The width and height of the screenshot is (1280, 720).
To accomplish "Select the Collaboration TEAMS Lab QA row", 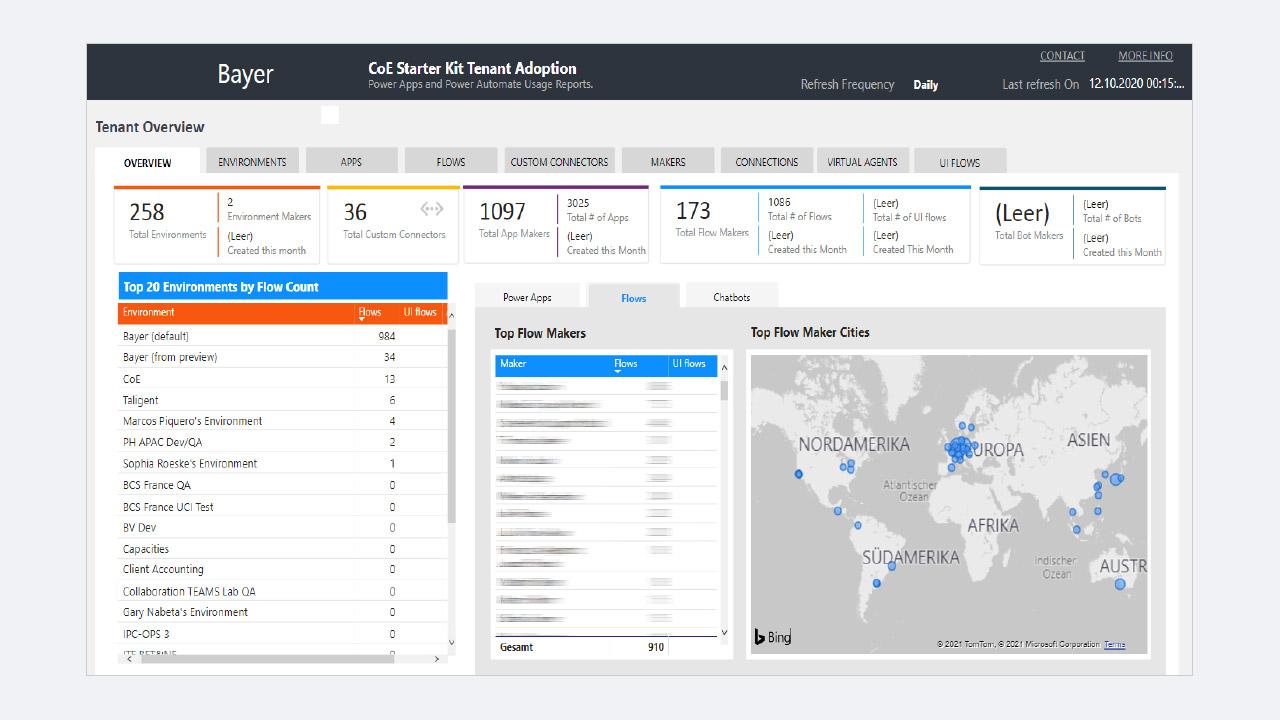I will tap(281, 591).
